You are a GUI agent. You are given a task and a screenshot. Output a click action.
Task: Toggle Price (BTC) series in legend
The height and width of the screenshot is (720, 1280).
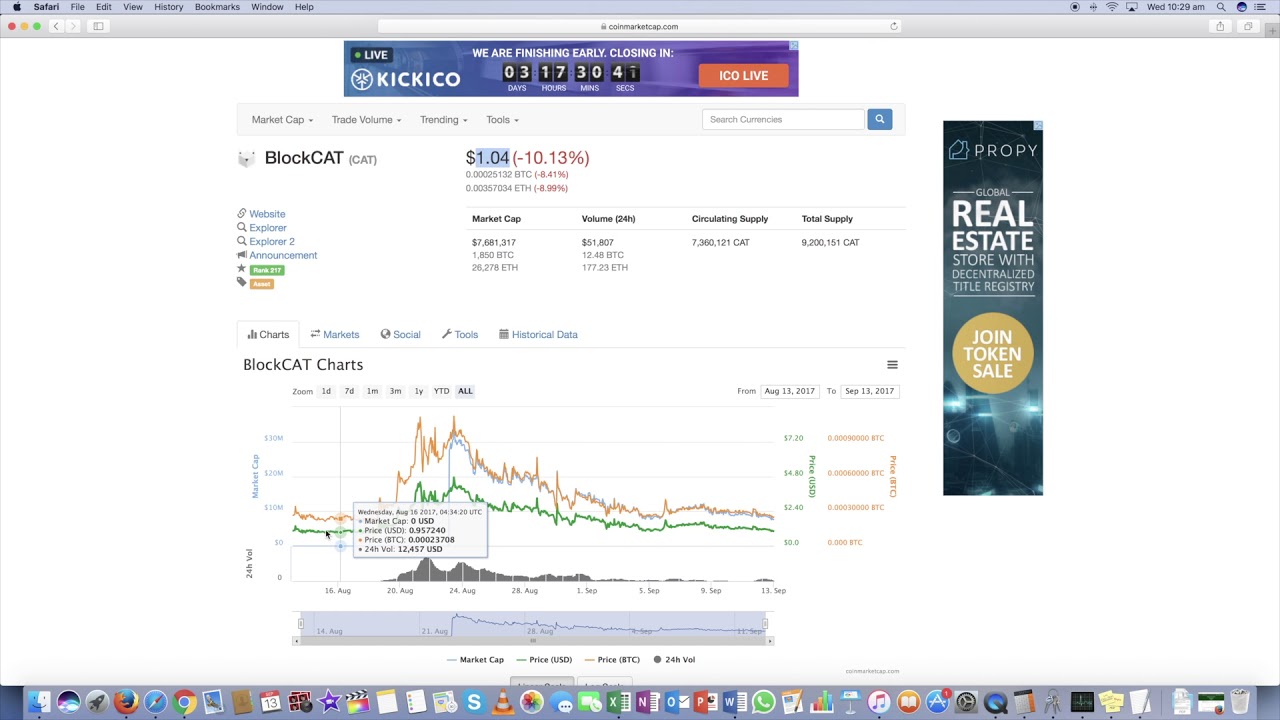click(611, 659)
